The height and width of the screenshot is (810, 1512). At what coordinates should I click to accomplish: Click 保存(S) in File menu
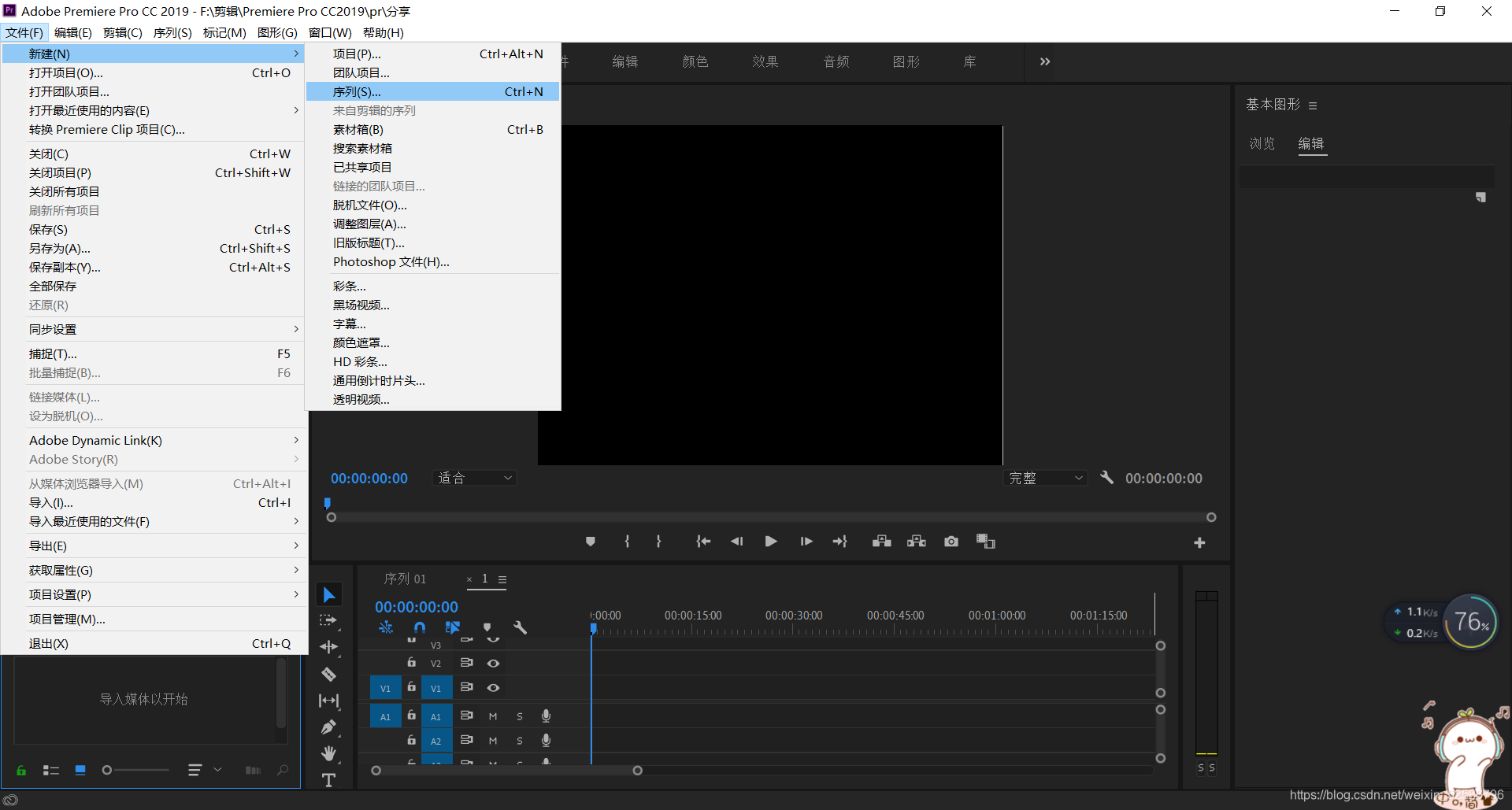pos(154,230)
